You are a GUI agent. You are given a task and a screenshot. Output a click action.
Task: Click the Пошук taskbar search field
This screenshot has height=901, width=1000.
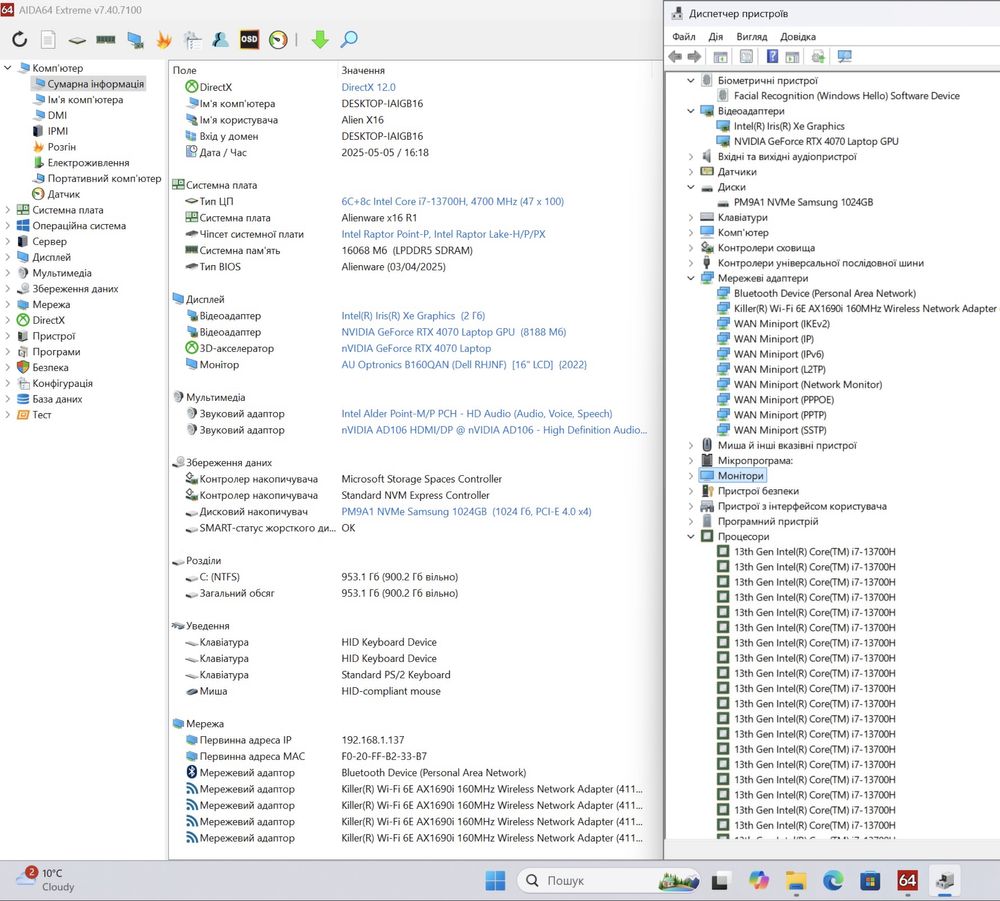(x=608, y=881)
